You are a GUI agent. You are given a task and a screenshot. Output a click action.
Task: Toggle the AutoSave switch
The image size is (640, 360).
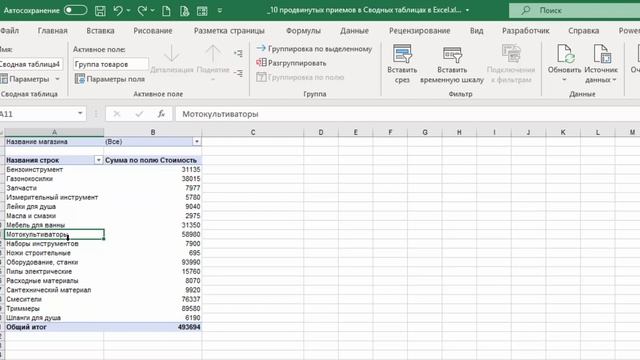(76, 10)
